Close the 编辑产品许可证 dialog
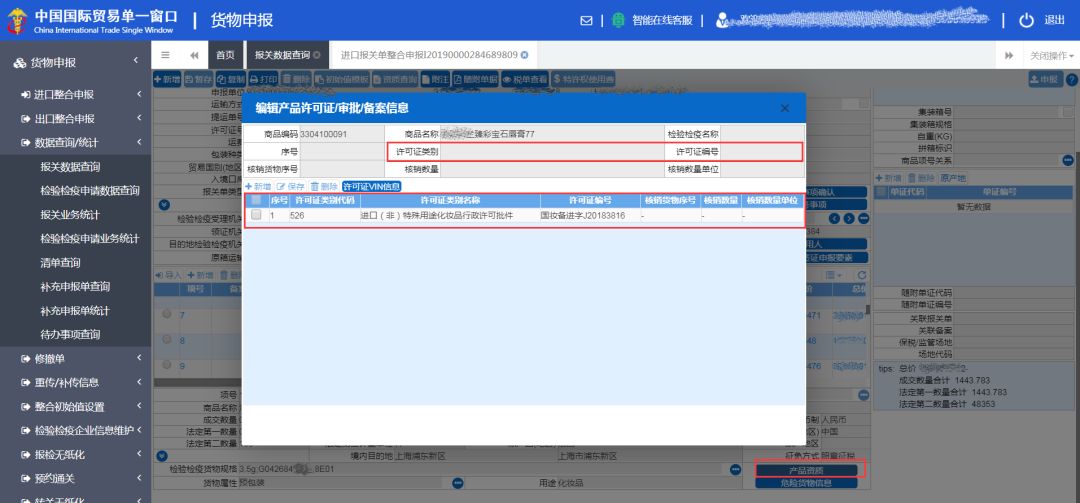Image resolution: width=1080 pixels, height=503 pixels. click(785, 108)
